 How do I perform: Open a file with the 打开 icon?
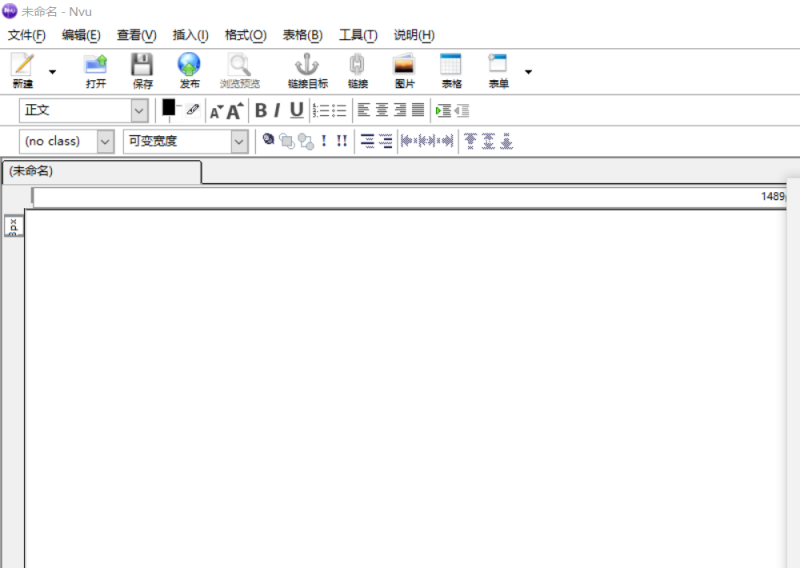[96, 67]
